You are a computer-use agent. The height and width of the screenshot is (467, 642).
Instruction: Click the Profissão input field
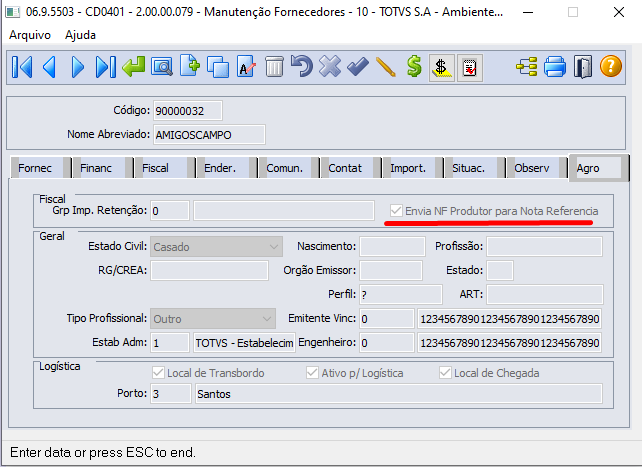coord(544,247)
